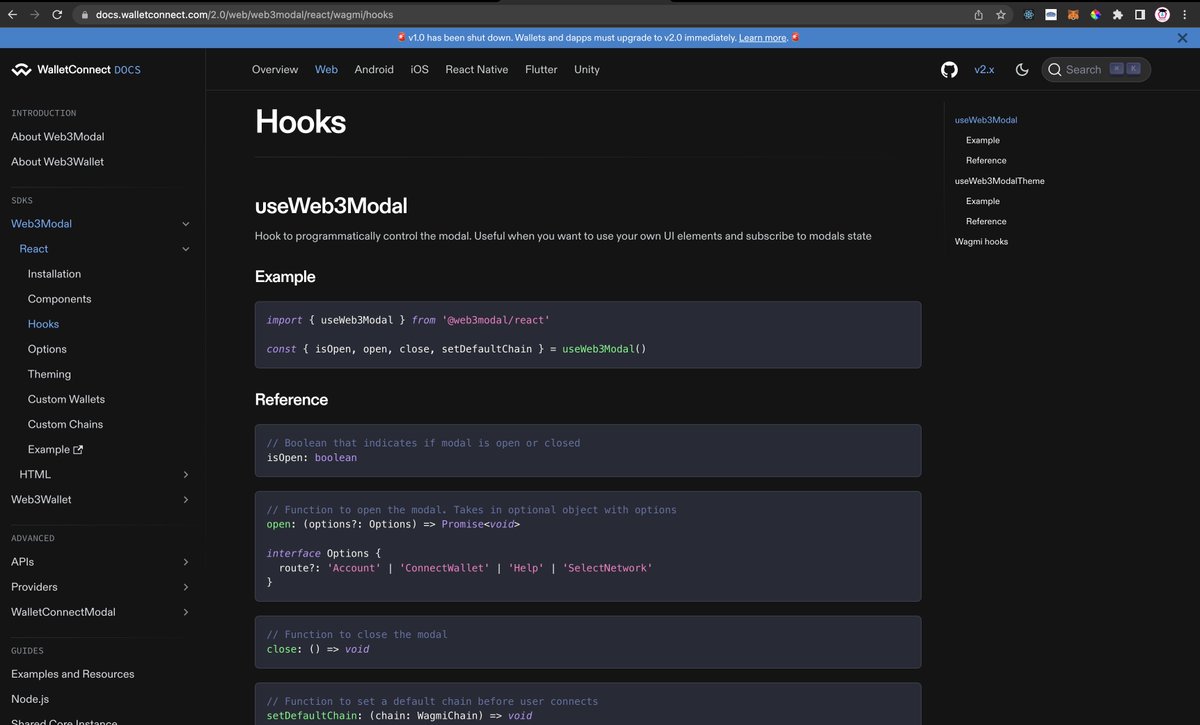Select the Web navbar tab
Screen dimensions: 1200x725
pos(326,69)
